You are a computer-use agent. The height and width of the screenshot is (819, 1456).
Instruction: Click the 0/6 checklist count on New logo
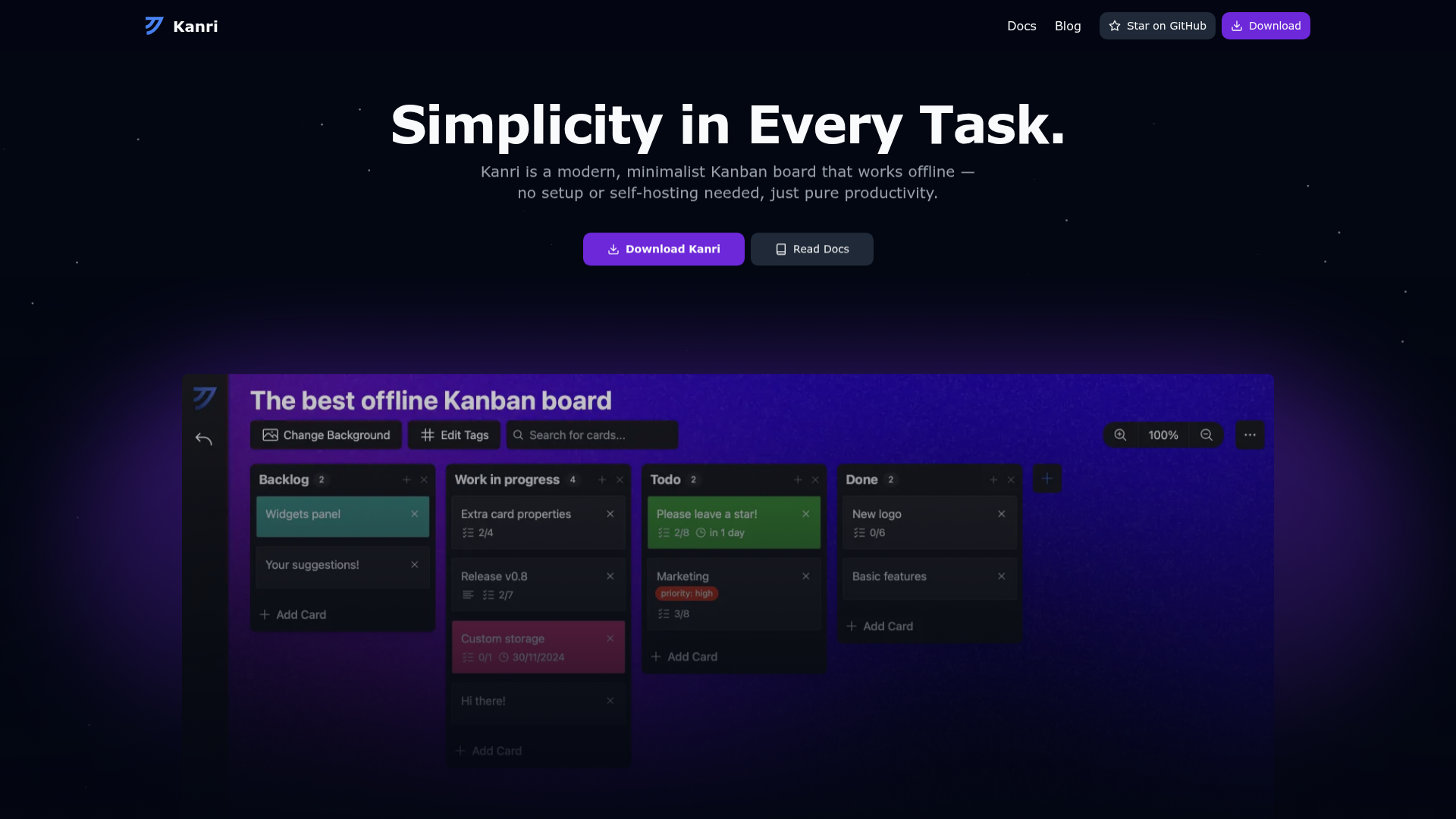pyautogui.click(x=869, y=533)
